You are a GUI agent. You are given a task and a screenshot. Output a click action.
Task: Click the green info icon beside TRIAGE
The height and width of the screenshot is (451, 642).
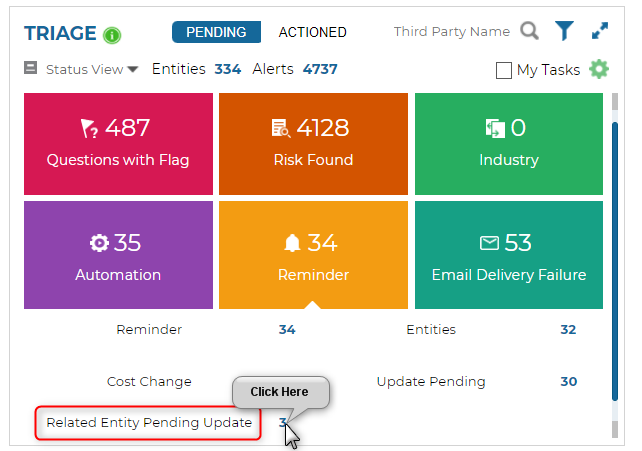[x=112, y=35]
